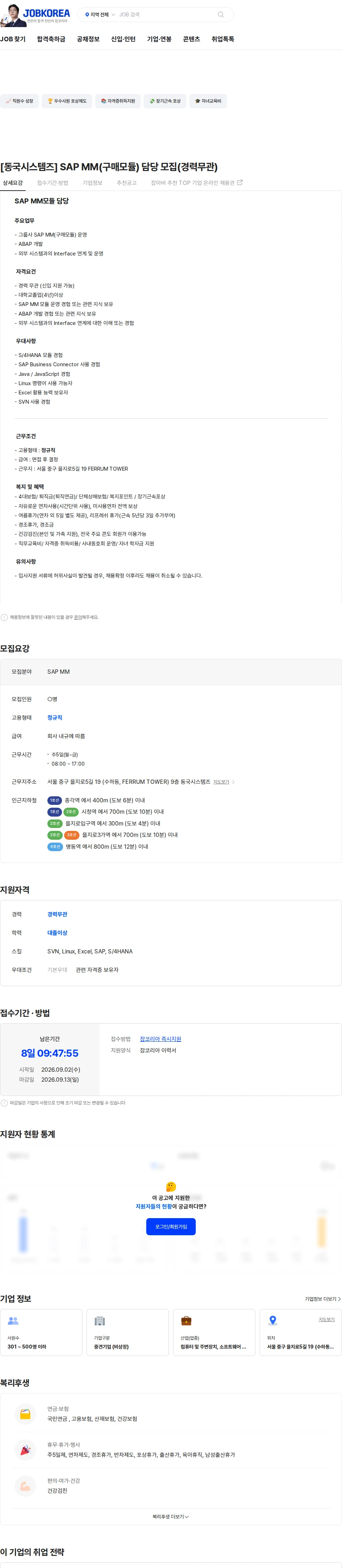Click the thinking emoji above 이 공고에 지원한
The height and width of the screenshot is (1568, 342).
pyautogui.click(x=171, y=1186)
